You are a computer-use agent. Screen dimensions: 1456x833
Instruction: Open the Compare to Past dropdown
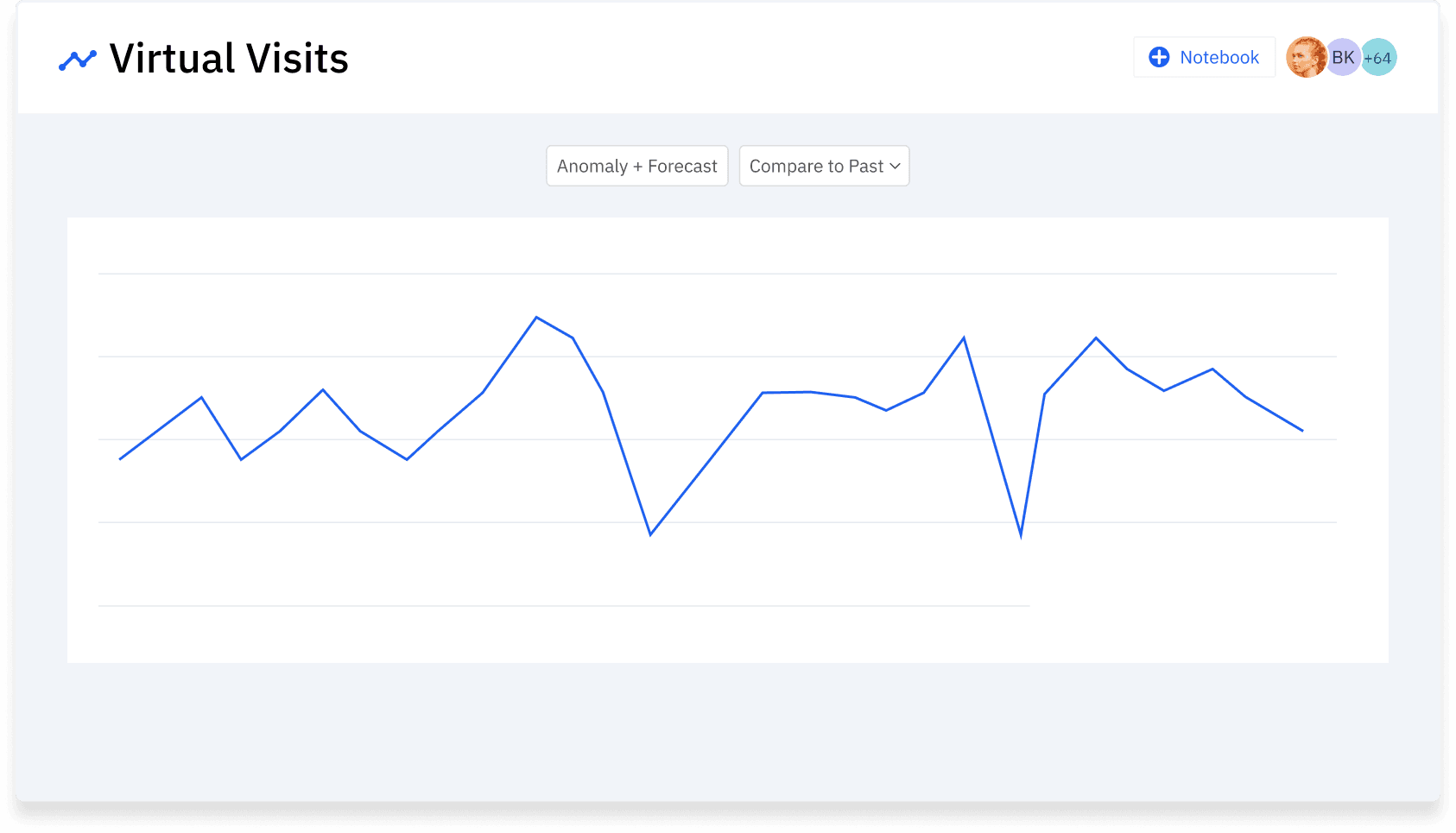(x=816, y=166)
